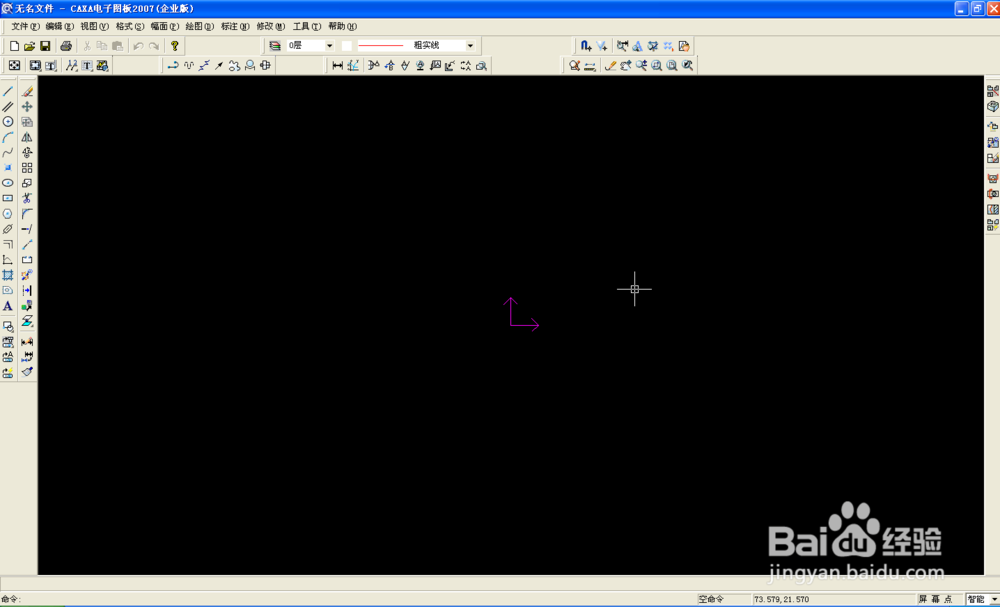Open the 修改 menu
Image resolution: width=1000 pixels, height=607 pixels.
tap(270, 26)
